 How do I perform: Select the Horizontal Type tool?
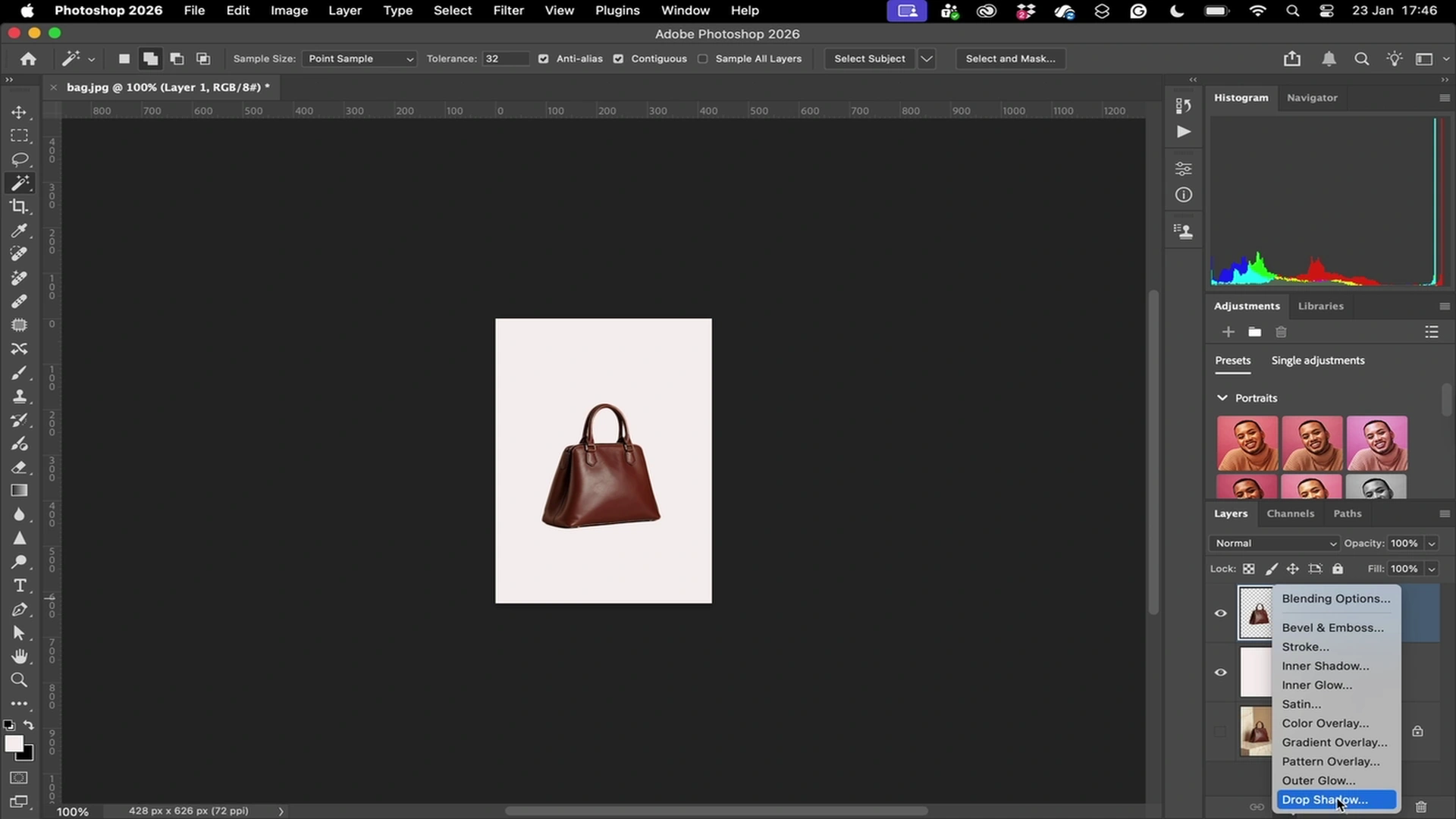pyautogui.click(x=19, y=585)
